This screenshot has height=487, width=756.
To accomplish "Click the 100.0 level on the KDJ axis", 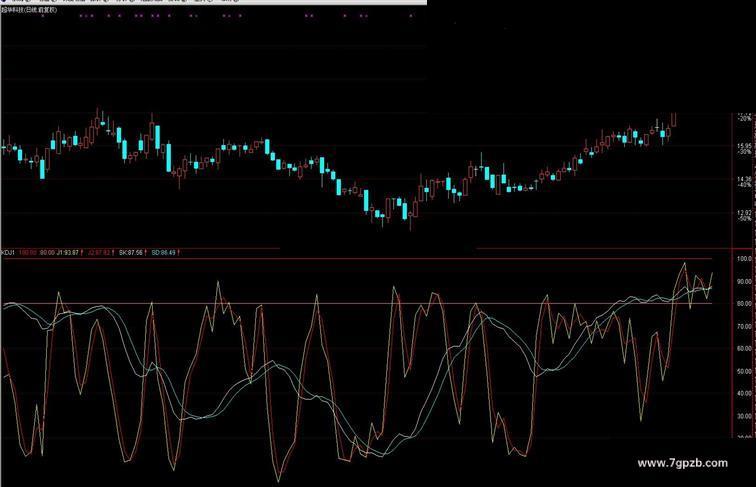I will tap(745, 259).
